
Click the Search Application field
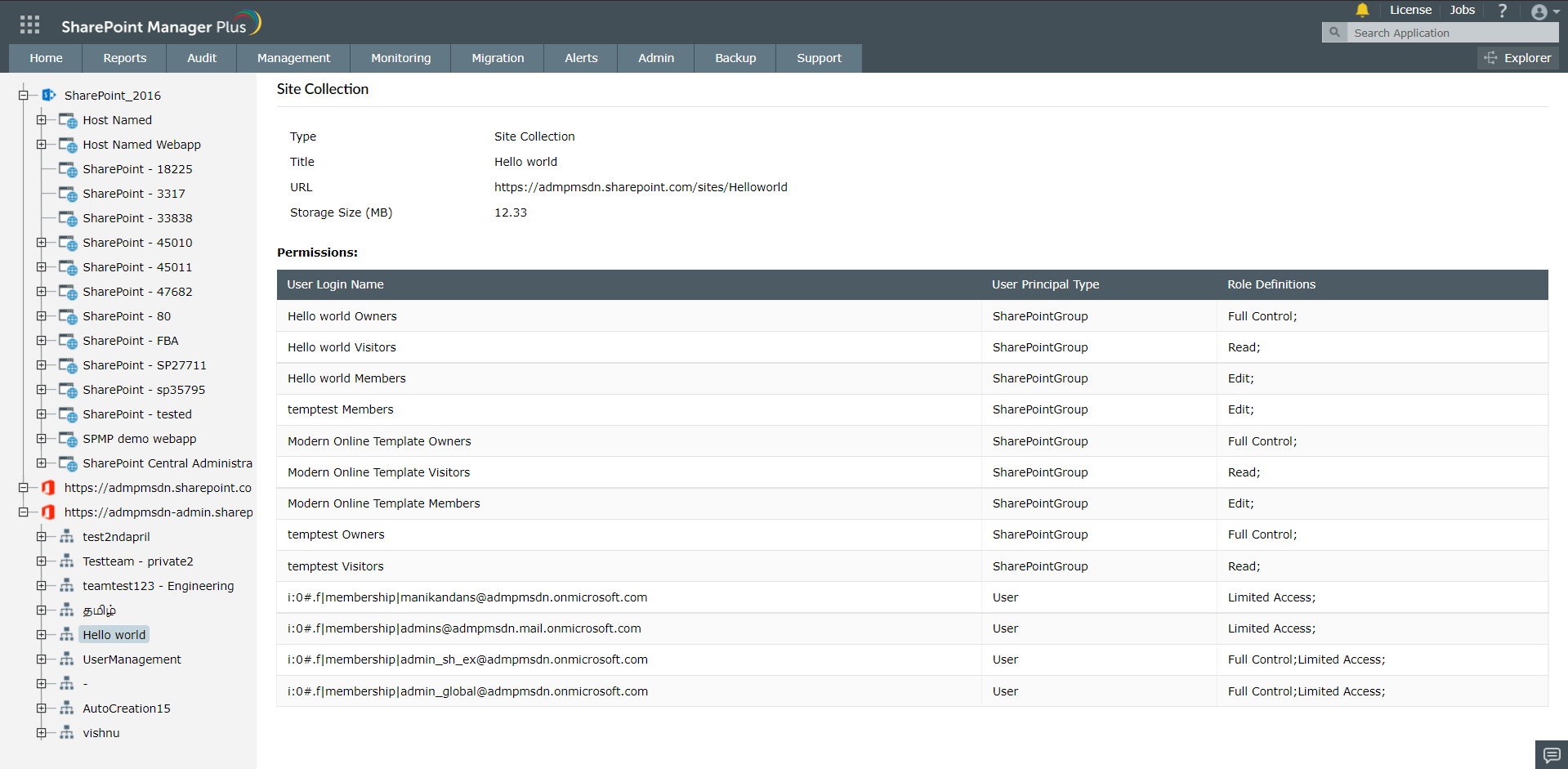coord(1453,33)
